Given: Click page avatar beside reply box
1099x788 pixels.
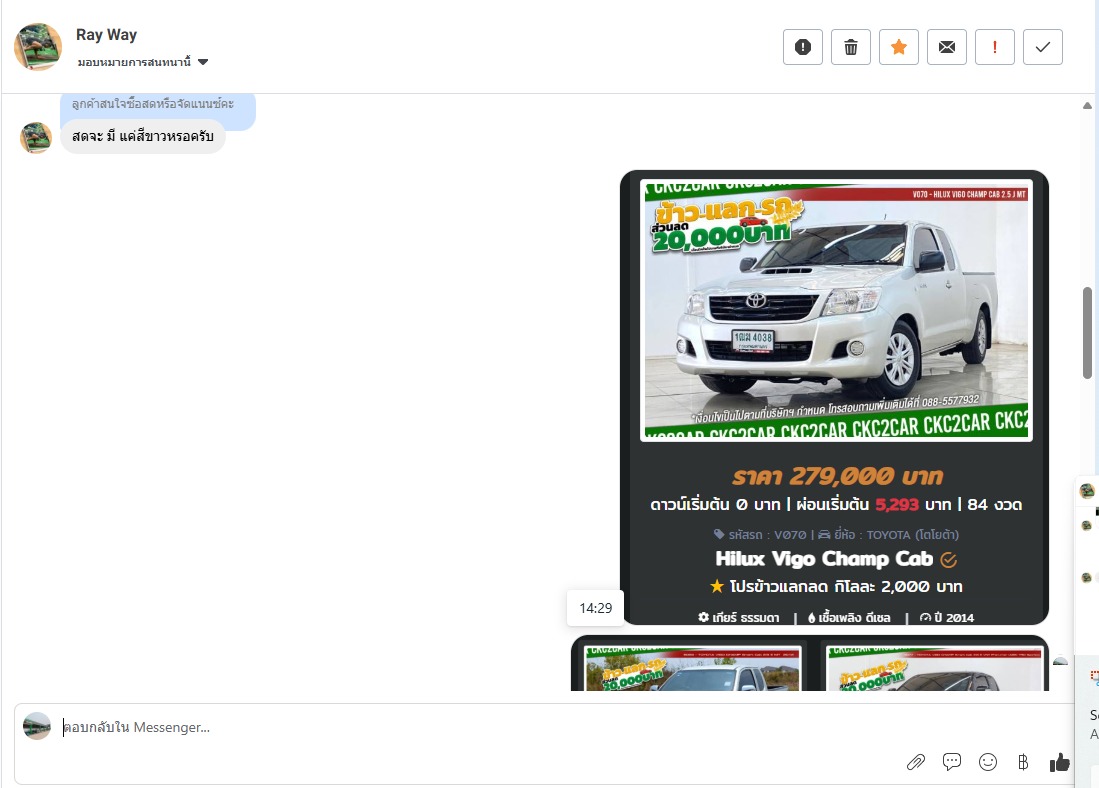Looking at the screenshot, I should pyautogui.click(x=37, y=726).
